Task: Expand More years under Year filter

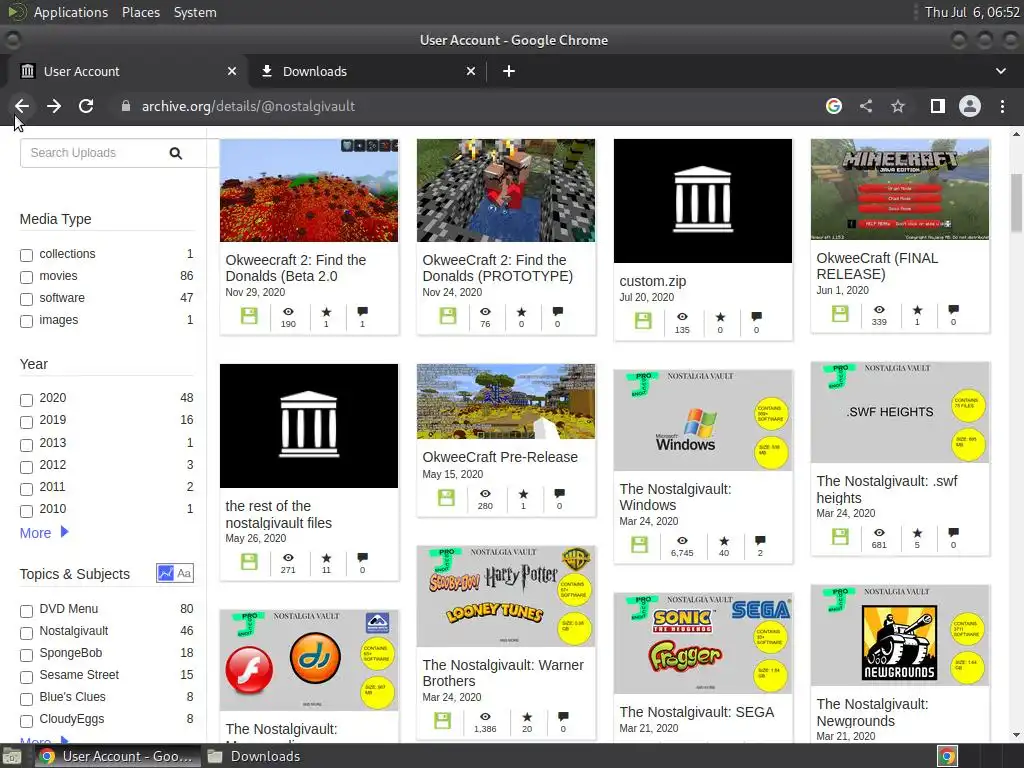Action: 44,533
